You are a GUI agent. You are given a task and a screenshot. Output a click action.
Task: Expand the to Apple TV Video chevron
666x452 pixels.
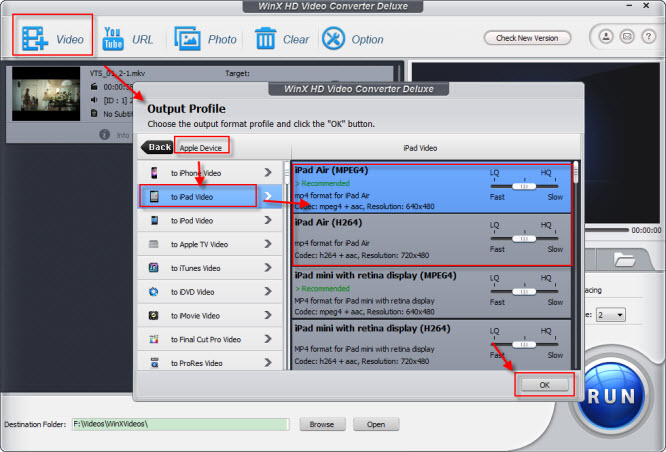point(268,244)
